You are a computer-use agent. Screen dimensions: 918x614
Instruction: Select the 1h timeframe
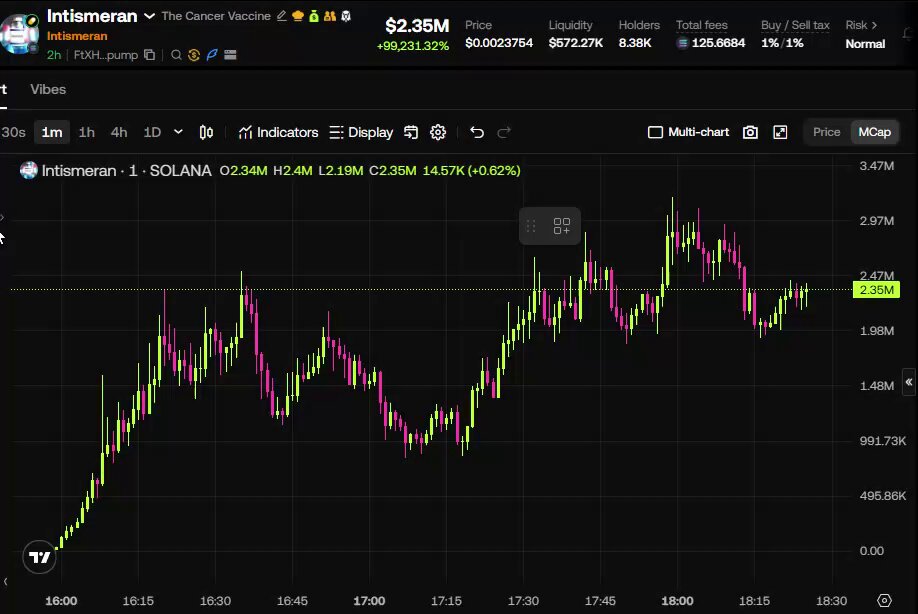click(x=87, y=132)
